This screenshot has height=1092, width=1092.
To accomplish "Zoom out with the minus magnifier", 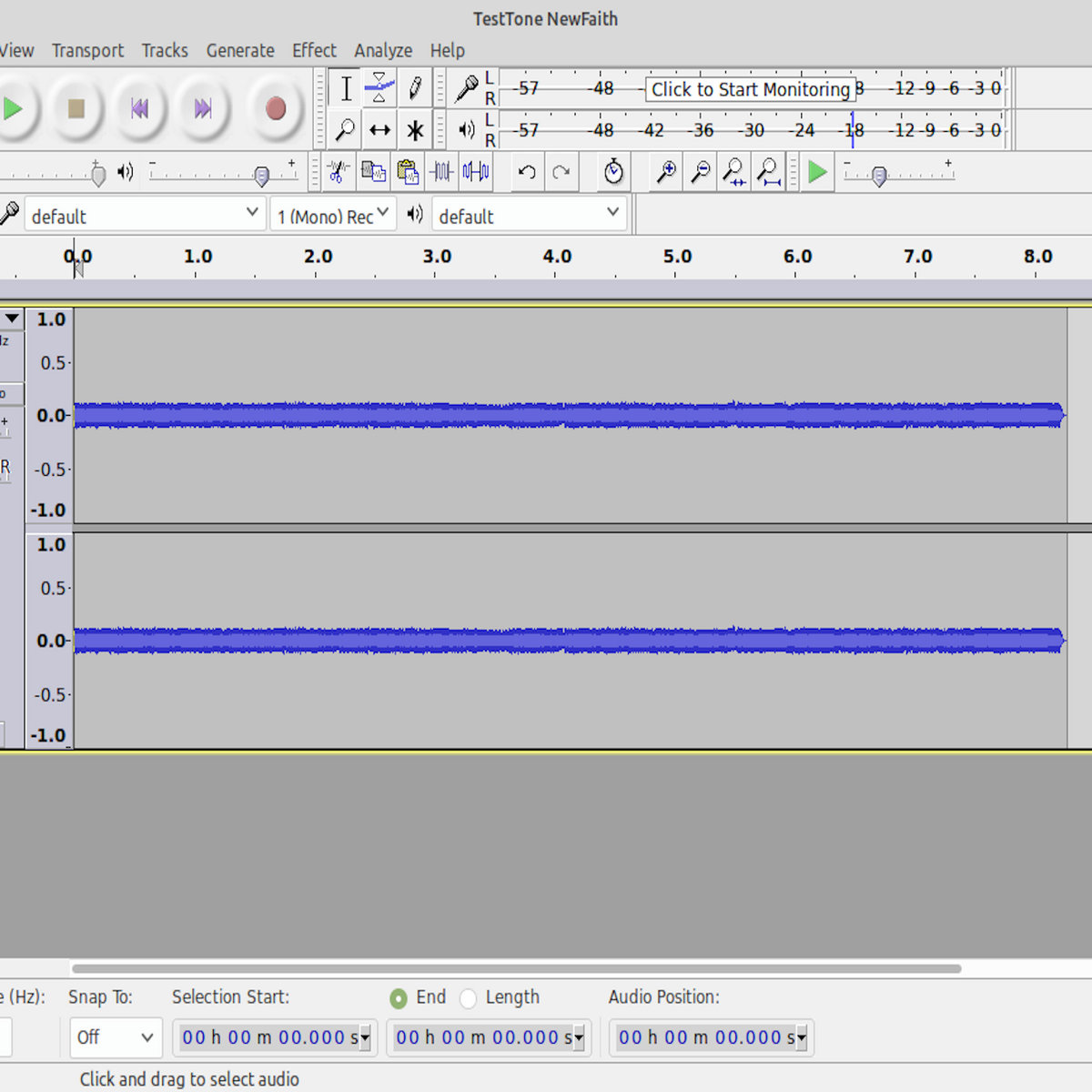I will tap(701, 171).
